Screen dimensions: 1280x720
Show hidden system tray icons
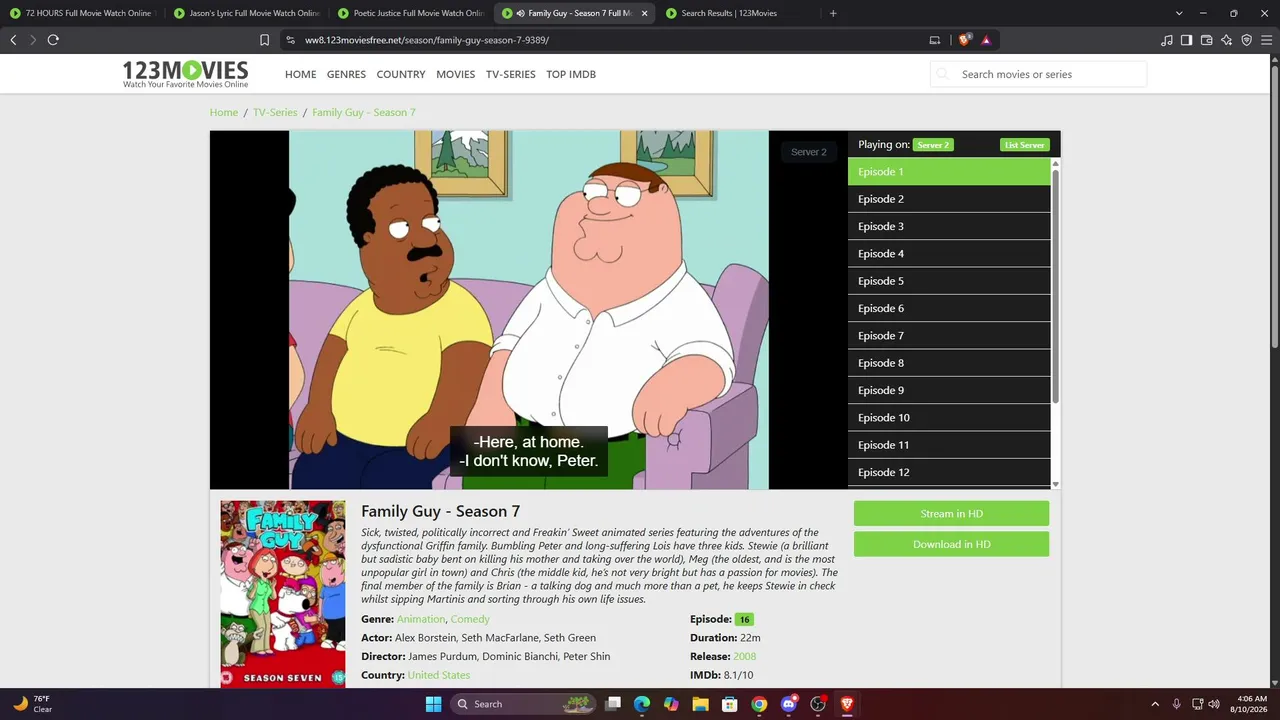pyautogui.click(x=1155, y=704)
